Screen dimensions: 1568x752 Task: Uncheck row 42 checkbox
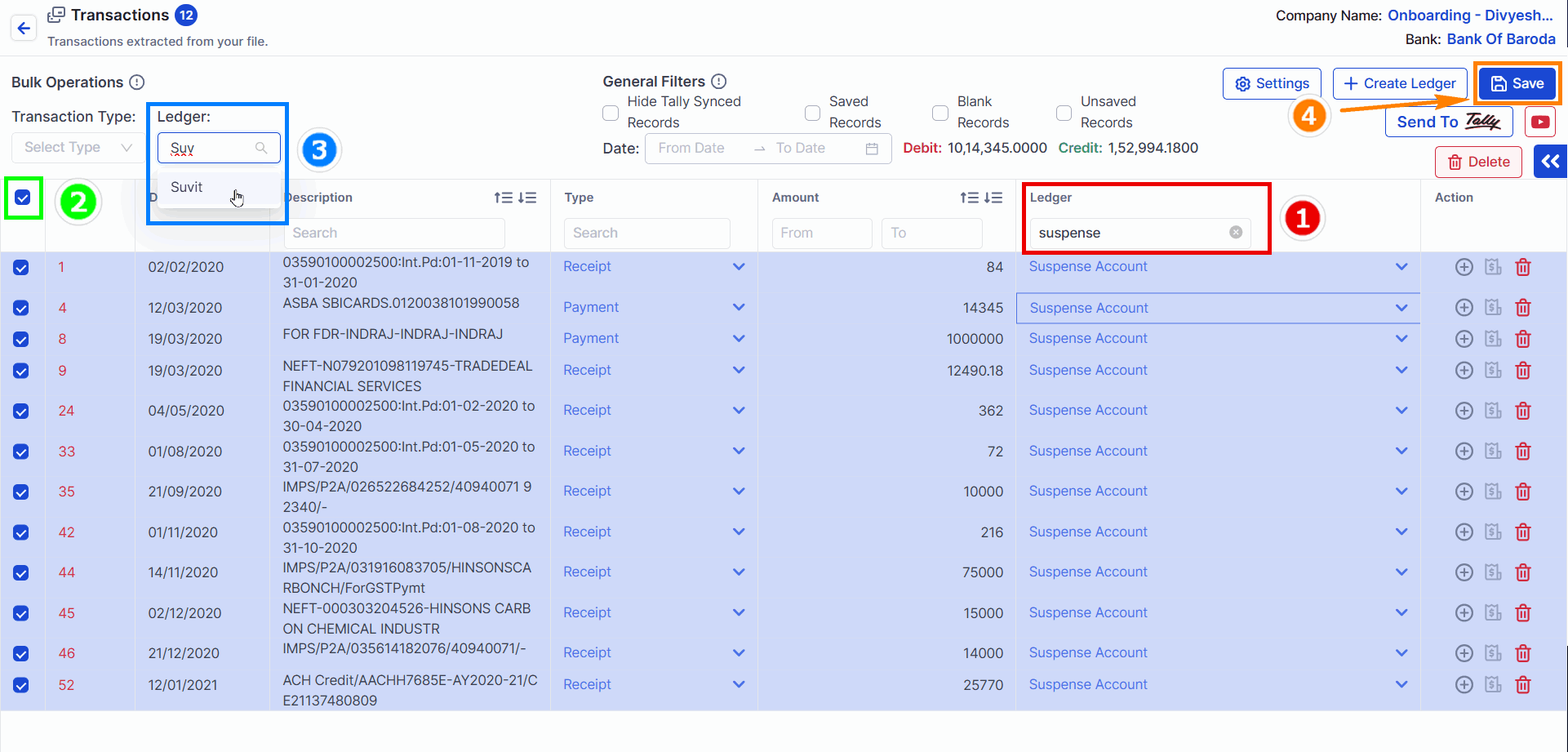(x=21, y=532)
